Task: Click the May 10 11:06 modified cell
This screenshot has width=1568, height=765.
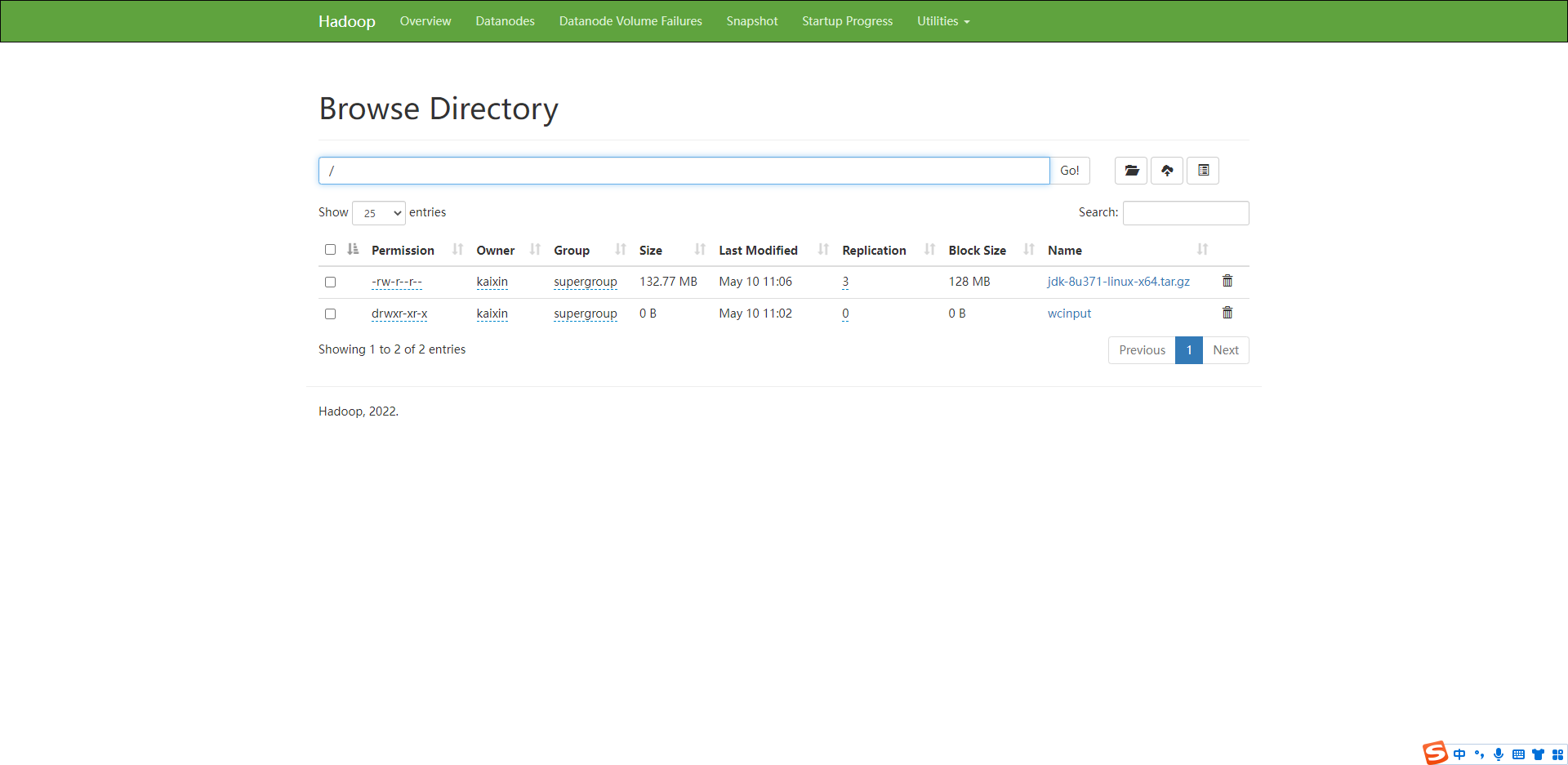Action: tap(755, 282)
